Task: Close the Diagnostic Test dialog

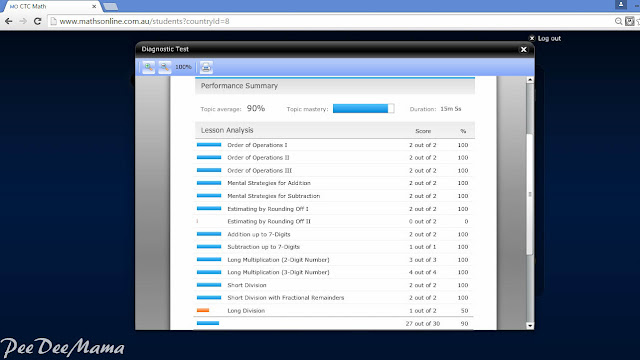Action: tap(524, 49)
